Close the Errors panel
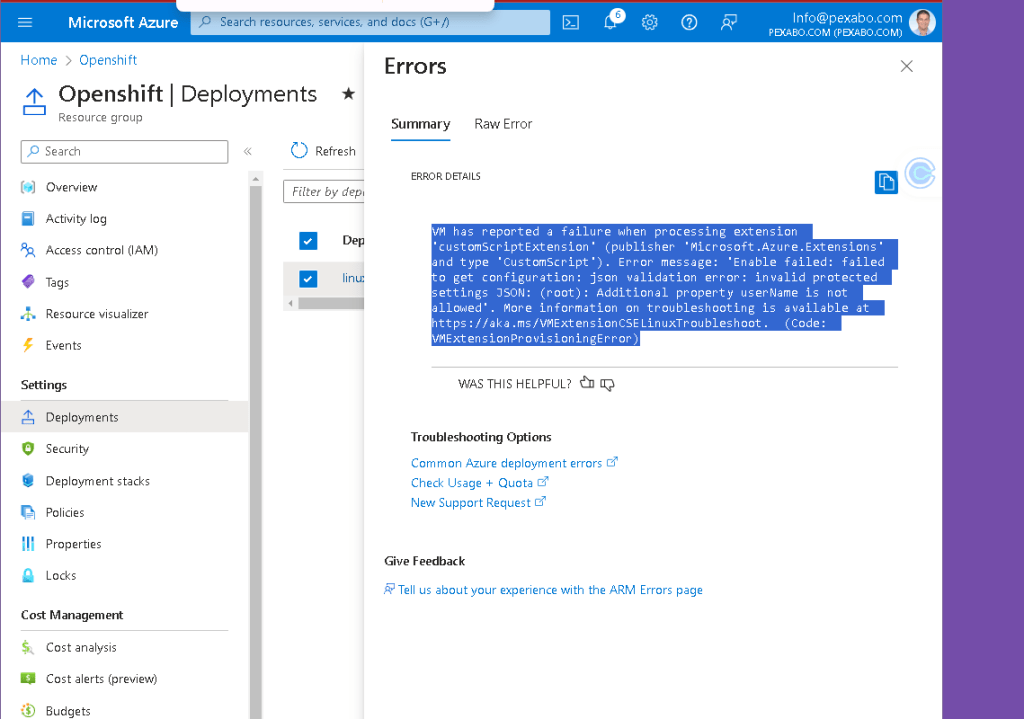Image resolution: width=1024 pixels, height=719 pixels. 906,66
